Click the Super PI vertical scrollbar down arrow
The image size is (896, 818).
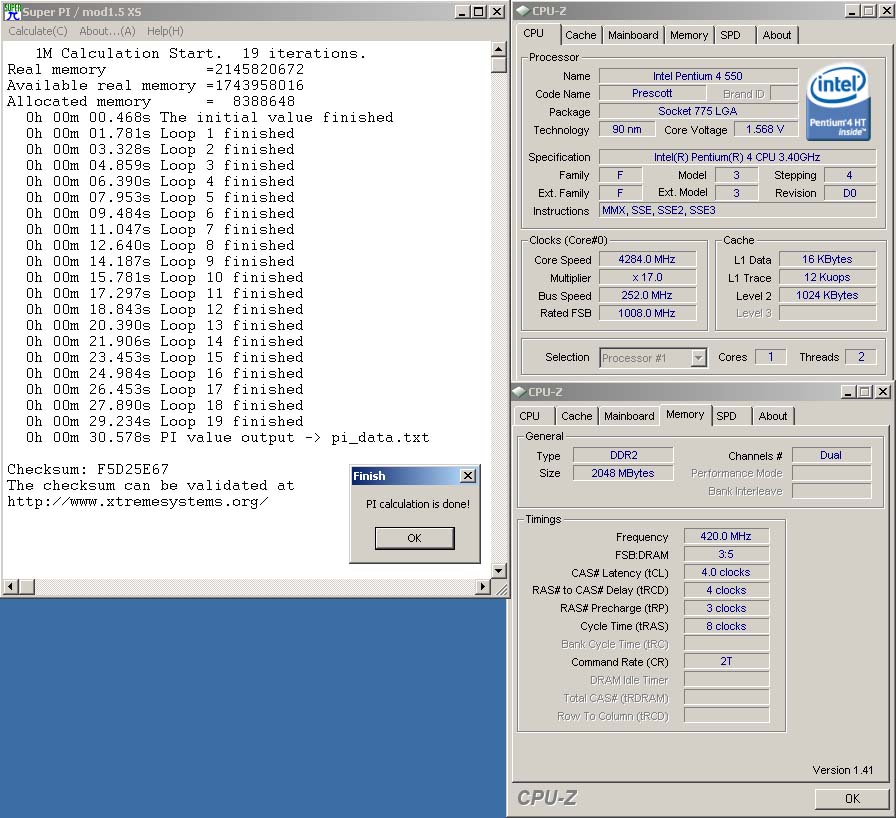tap(498, 571)
